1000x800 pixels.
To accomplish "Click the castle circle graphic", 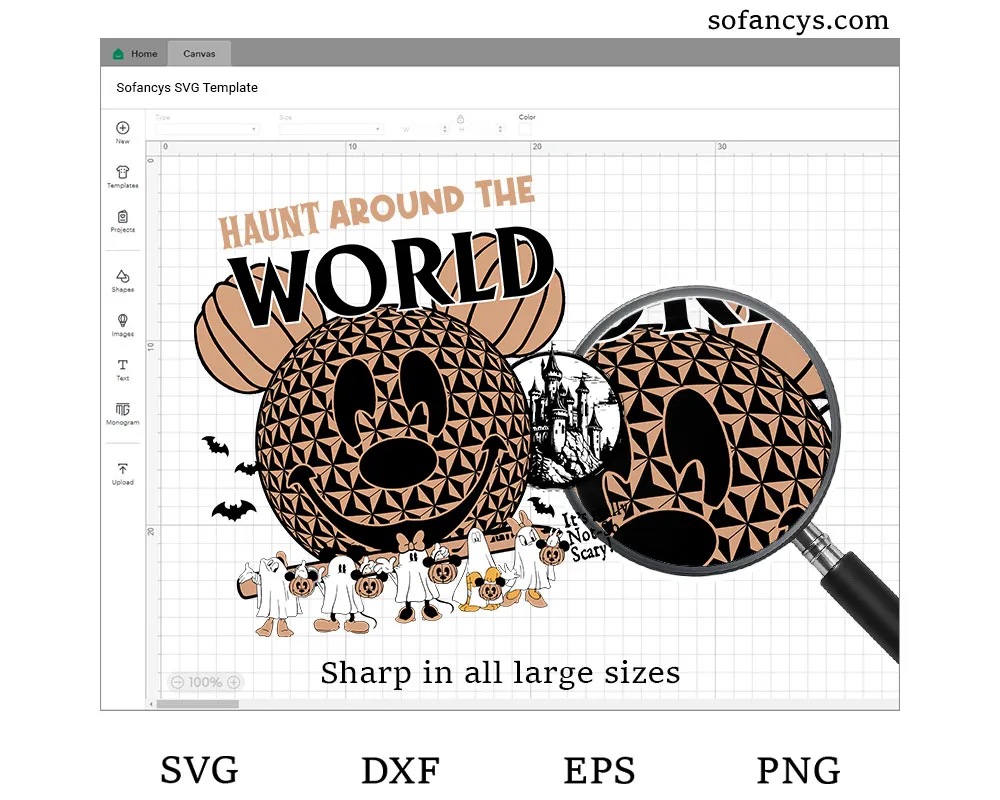I will pos(566,419).
